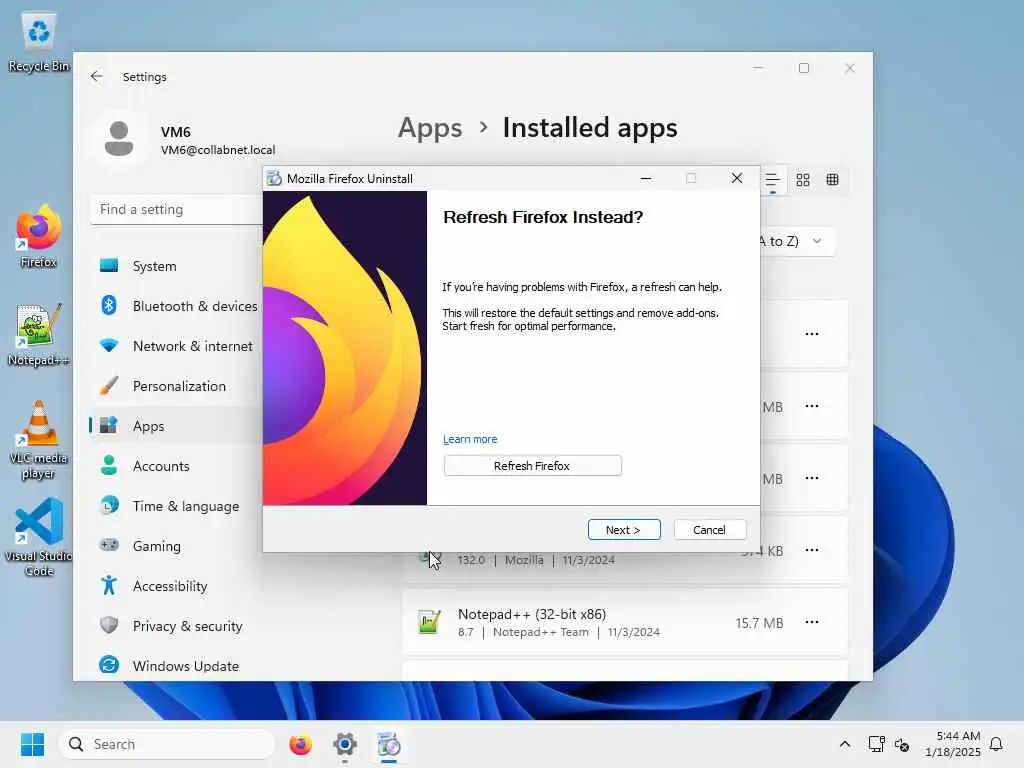
Task: Switch to Settings via taskbar gear icon
Action: click(x=345, y=744)
